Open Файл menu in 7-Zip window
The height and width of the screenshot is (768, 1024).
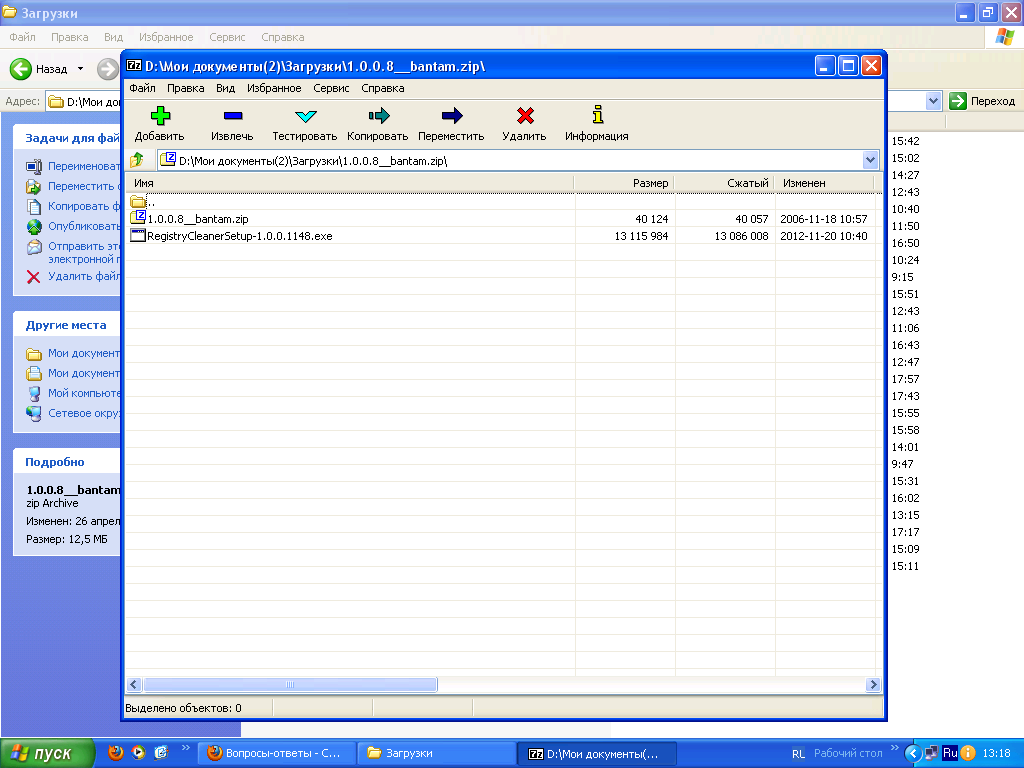tap(142, 88)
